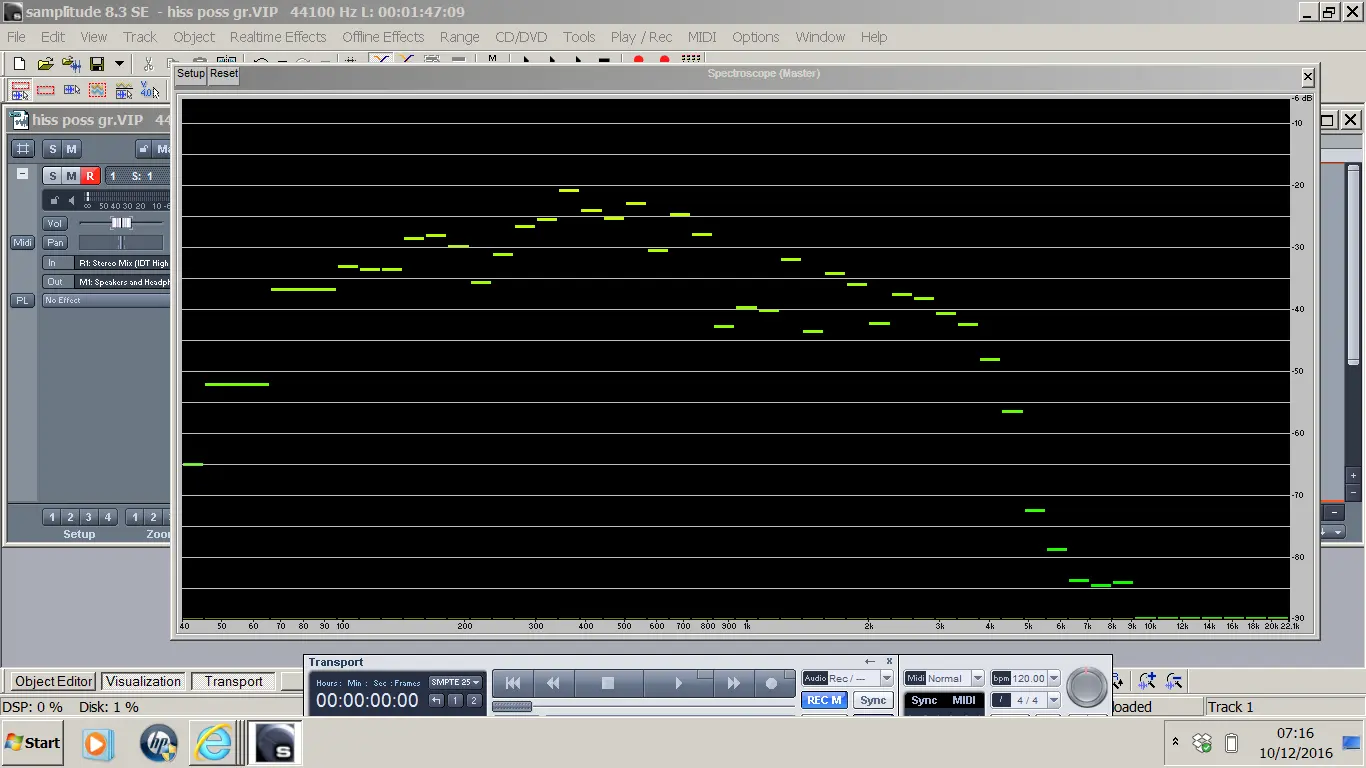Click the rewind button in Transport
Image resolution: width=1366 pixels, height=768 pixels.
coord(552,683)
